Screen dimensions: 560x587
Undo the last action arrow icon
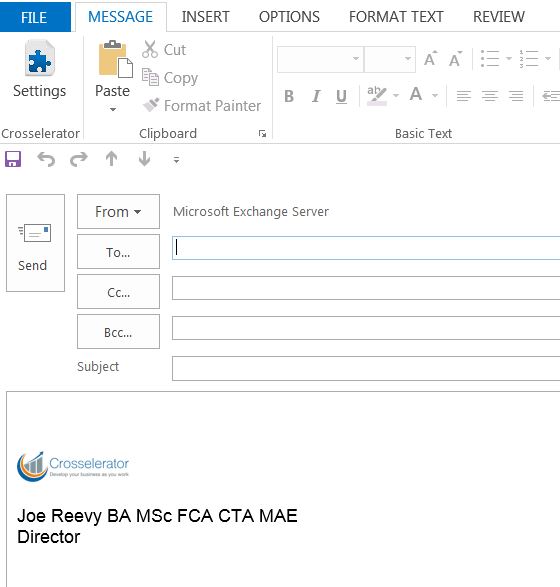46,159
